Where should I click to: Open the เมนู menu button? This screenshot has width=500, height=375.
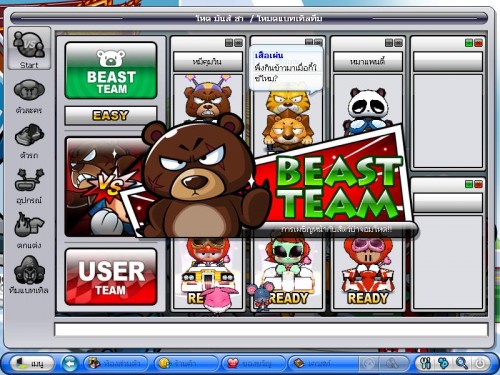click(x=32, y=363)
